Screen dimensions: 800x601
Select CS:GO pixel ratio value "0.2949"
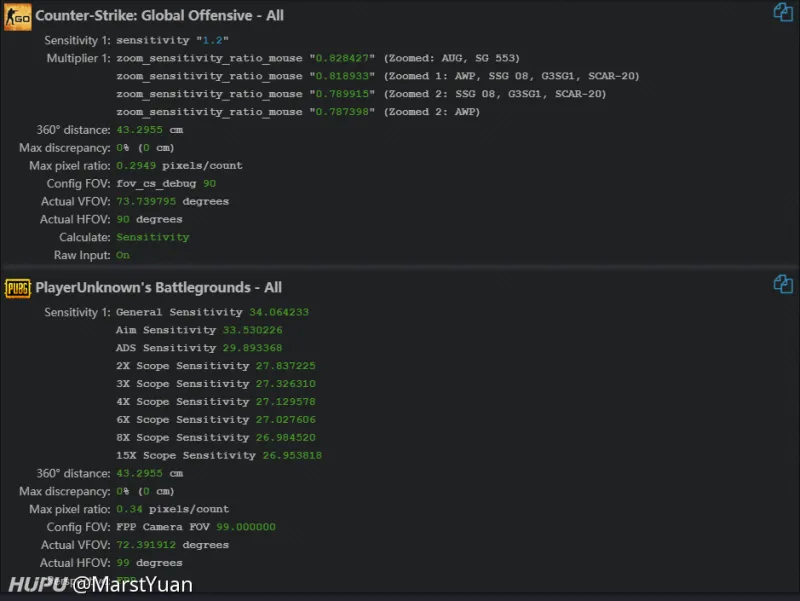tap(136, 166)
